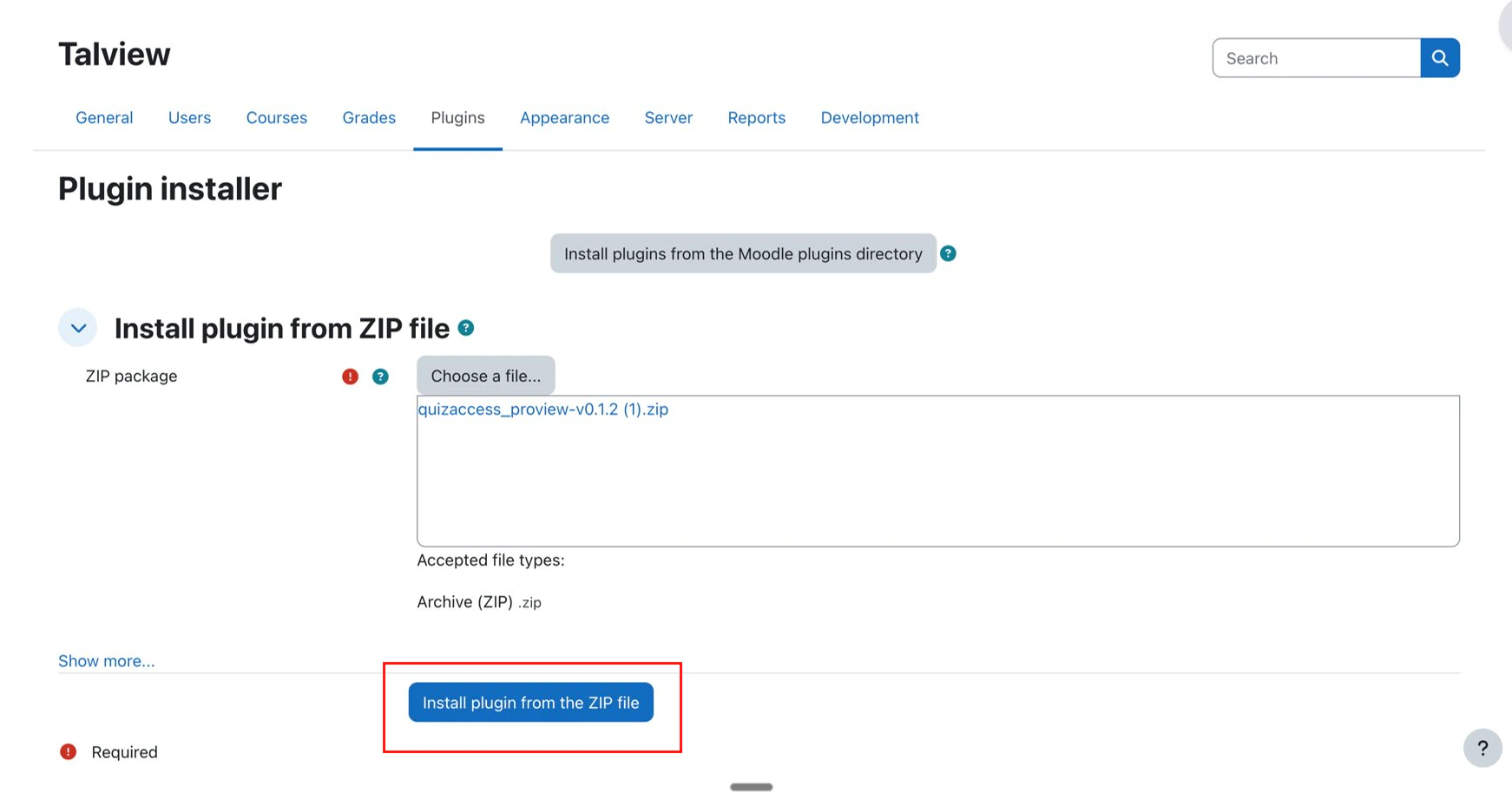Click the blue search magnifier button
This screenshot has height=793, width=1512.
point(1440,58)
